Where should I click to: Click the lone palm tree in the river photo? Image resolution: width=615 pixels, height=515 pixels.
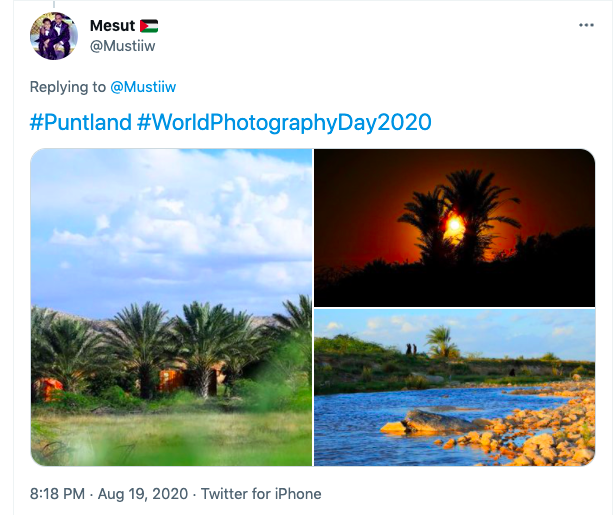click(x=442, y=341)
